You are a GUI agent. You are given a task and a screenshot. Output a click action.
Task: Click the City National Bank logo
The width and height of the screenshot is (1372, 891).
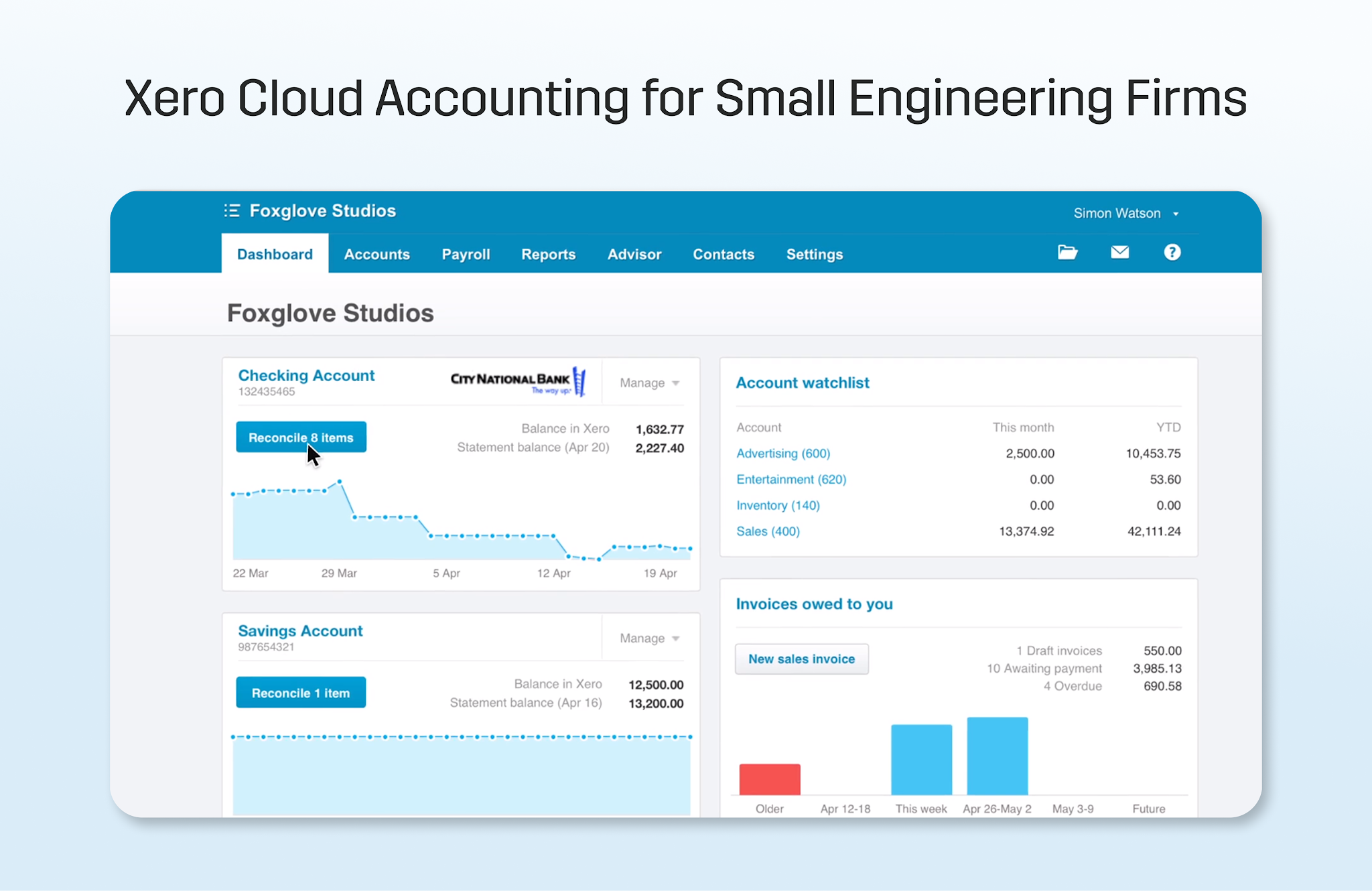point(519,382)
